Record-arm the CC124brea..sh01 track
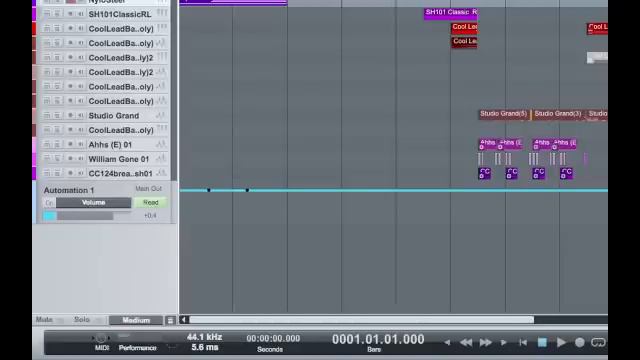This screenshot has height=360, width=640. [x=70, y=173]
